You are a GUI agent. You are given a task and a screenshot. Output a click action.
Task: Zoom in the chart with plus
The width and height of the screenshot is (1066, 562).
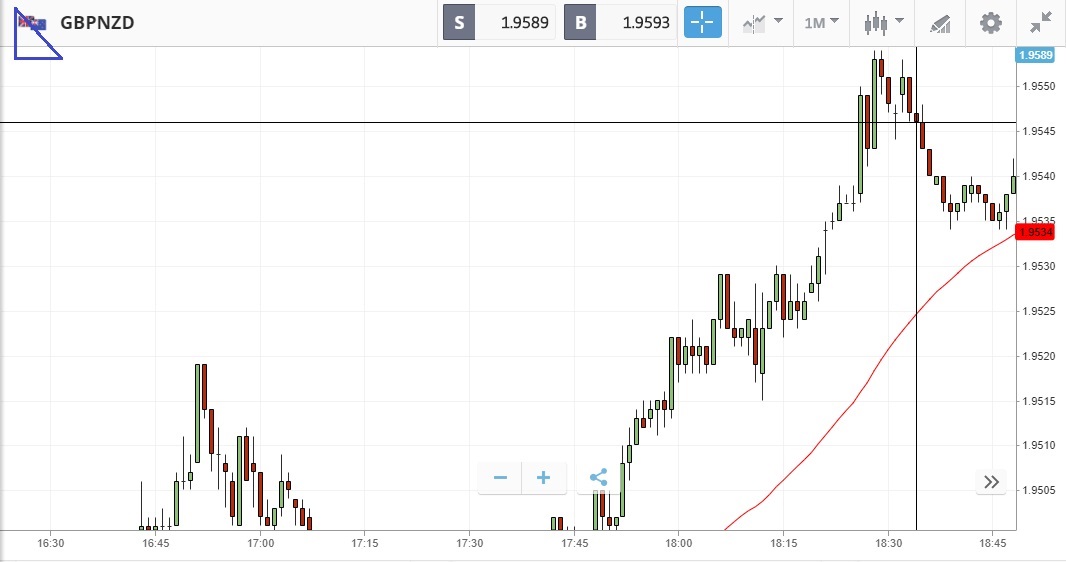[544, 478]
